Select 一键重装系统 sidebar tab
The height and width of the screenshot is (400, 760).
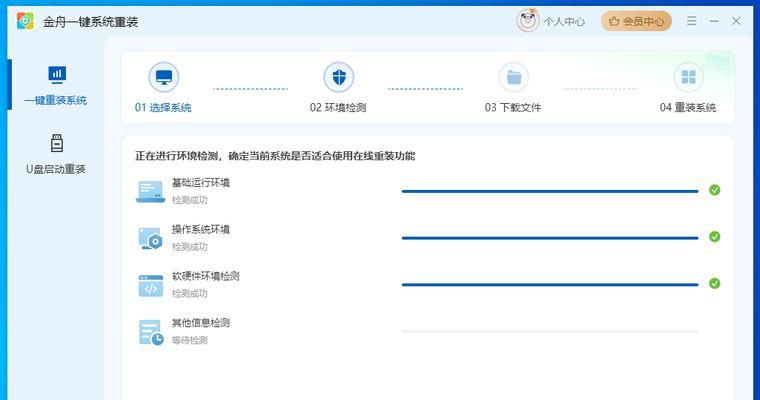(56, 85)
